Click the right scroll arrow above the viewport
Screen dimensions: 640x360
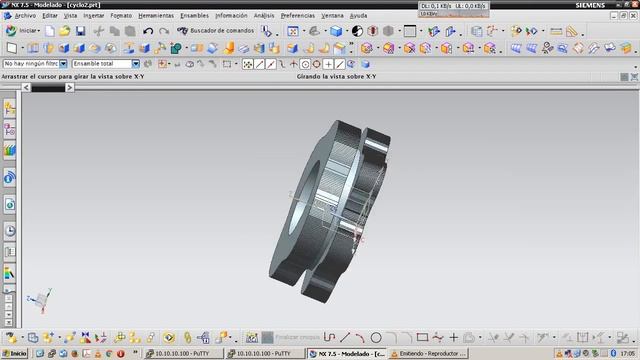[70, 87]
